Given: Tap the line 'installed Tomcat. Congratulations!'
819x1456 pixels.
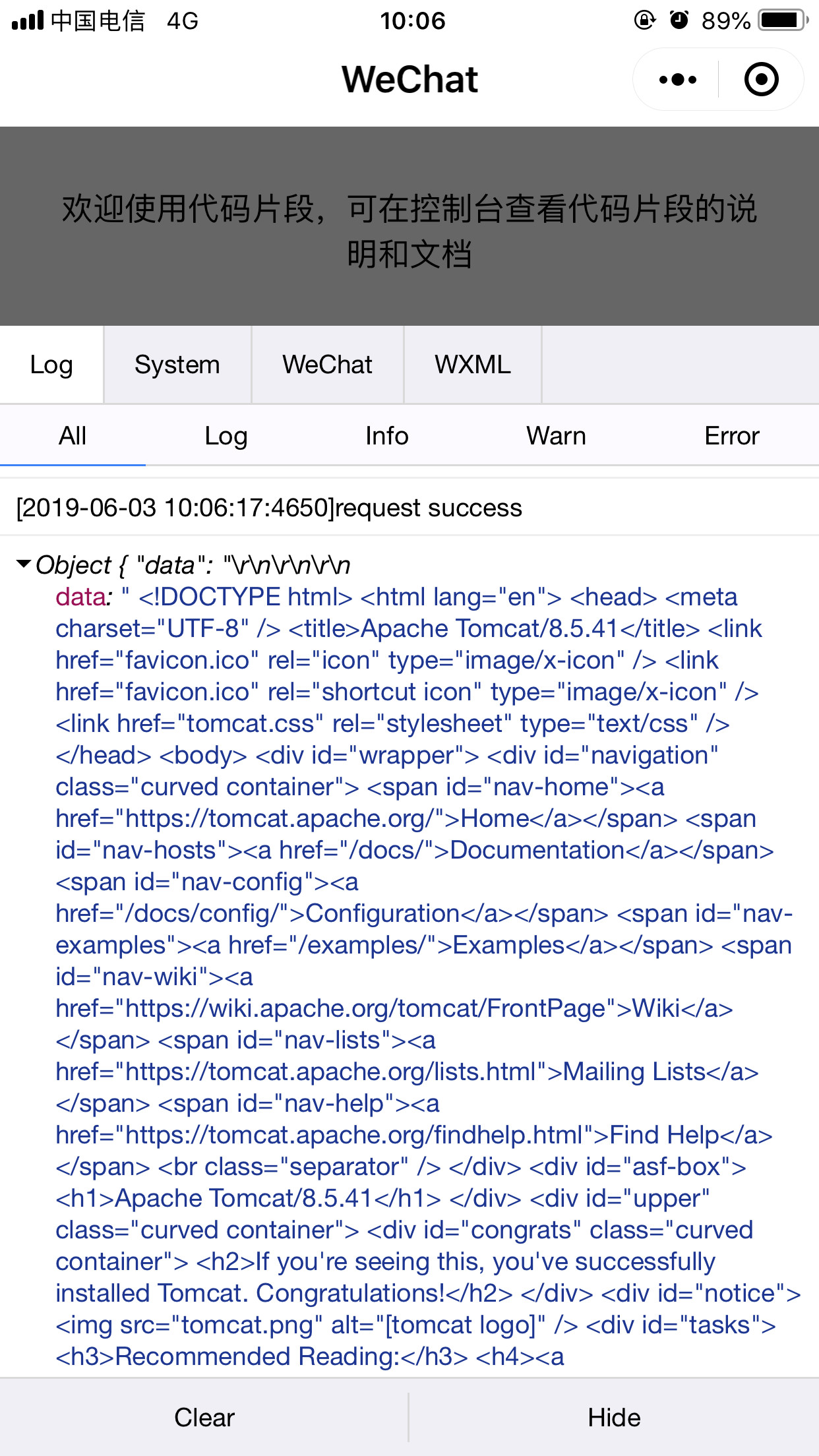Looking at the screenshot, I should (x=428, y=1293).
